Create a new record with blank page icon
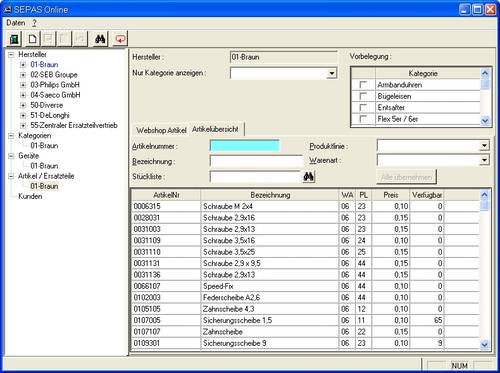This screenshot has height=373, width=500. [x=33, y=39]
